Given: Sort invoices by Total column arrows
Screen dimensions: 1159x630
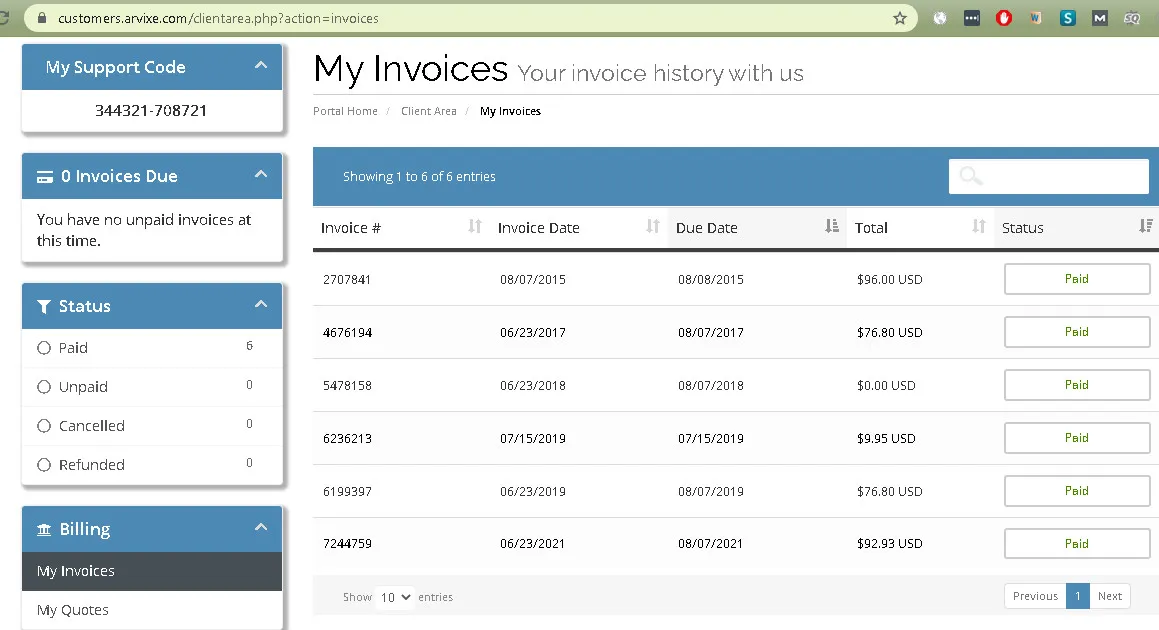Looking at the screenshot, I should [x=978, y=227].
